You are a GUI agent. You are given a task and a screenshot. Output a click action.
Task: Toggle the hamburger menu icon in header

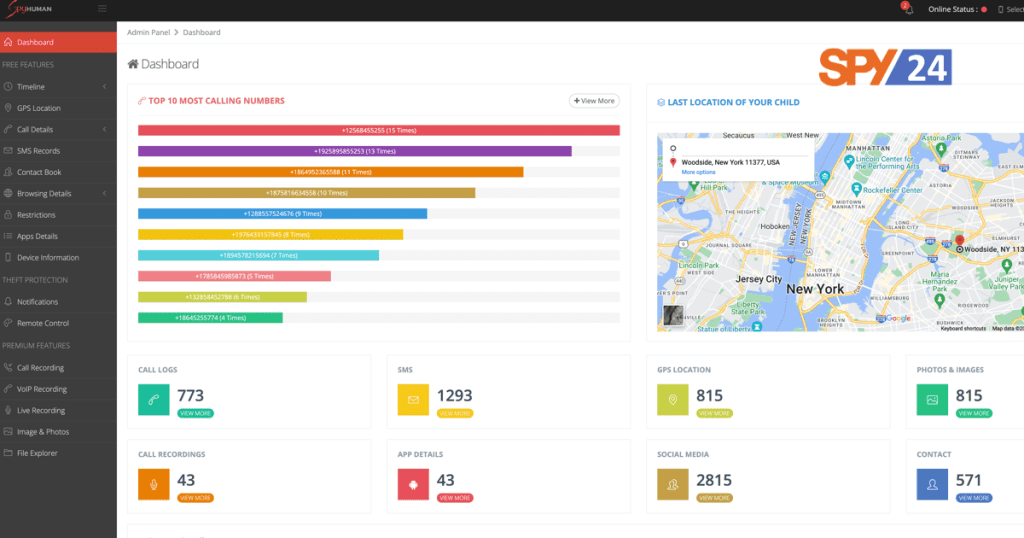103,8
